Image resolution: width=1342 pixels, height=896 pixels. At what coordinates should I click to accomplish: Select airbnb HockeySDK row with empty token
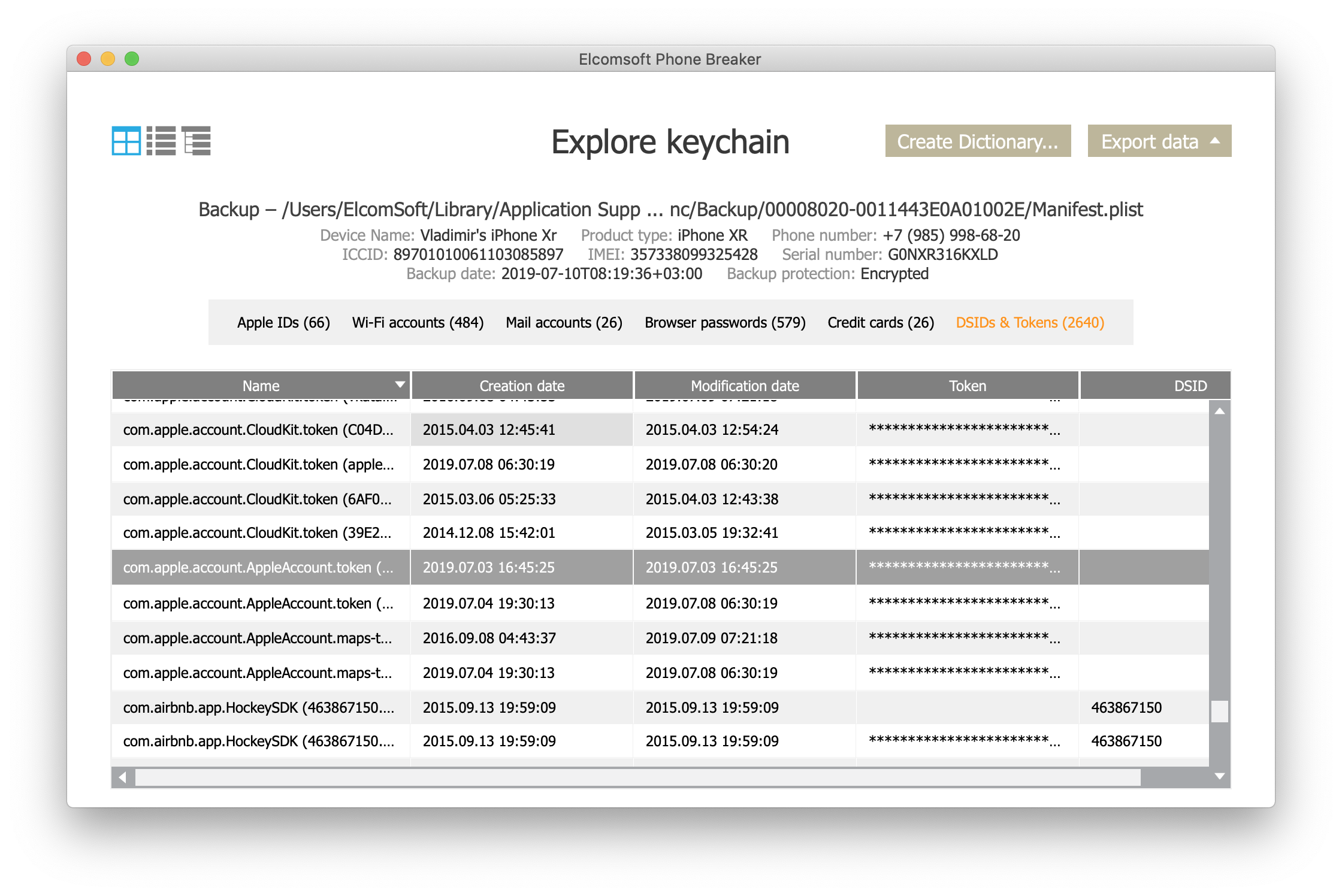point(258,707)
